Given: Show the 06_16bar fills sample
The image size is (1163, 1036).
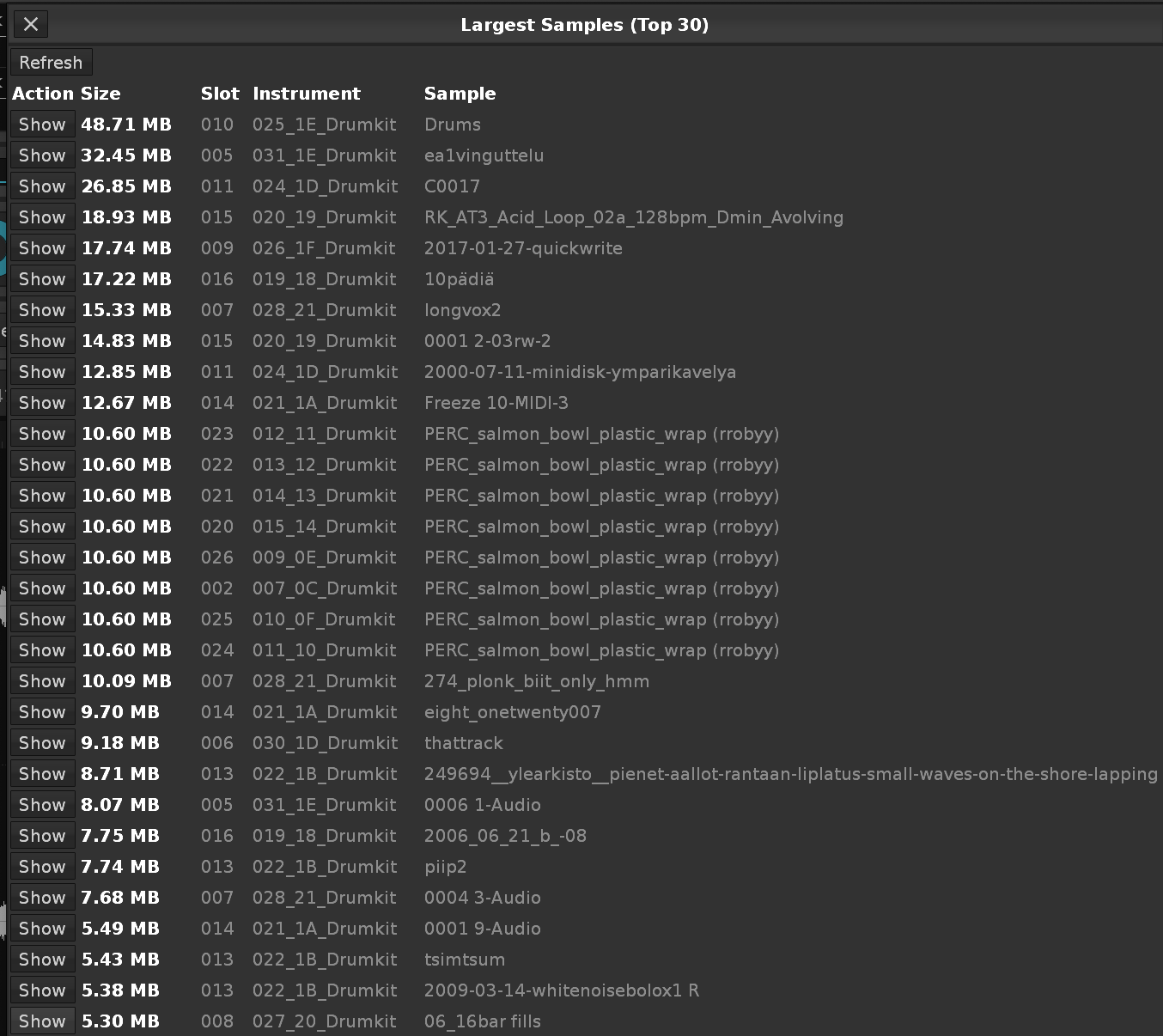Looking at the screenshot, I should [x=42, y=1021].
